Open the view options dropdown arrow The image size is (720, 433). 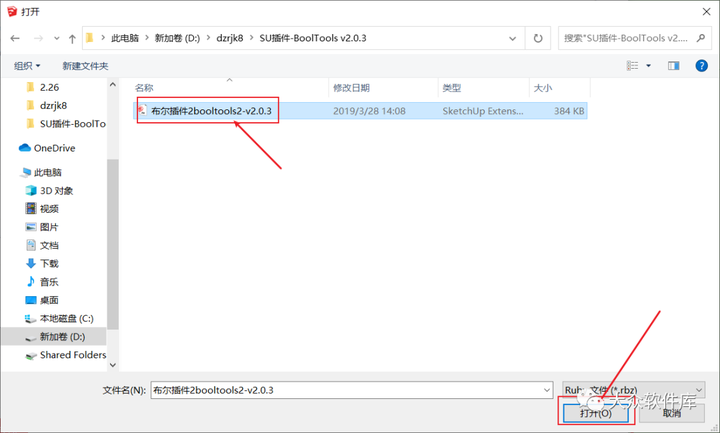[x=648, y=66]
